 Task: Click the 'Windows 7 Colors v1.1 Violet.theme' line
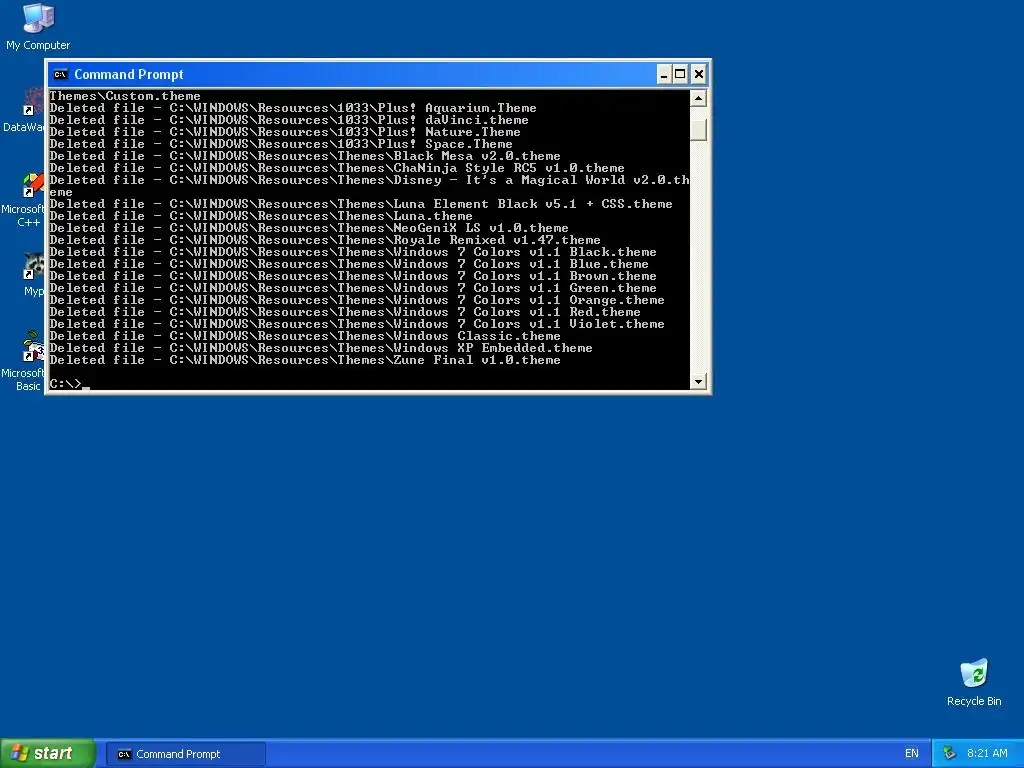click(x=357, y=324)
